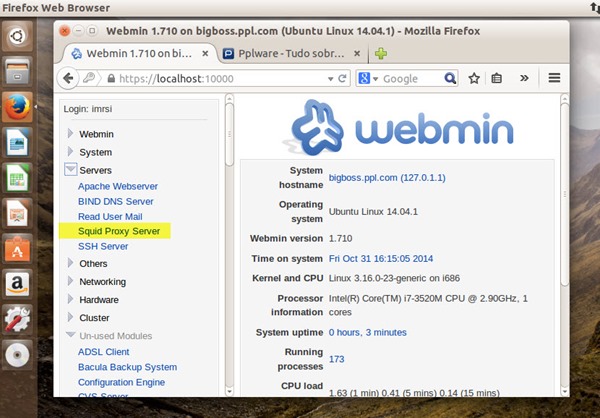Viewport: 600px width, 418px height.
Task: Click the system time link
Action: [381, 259]
